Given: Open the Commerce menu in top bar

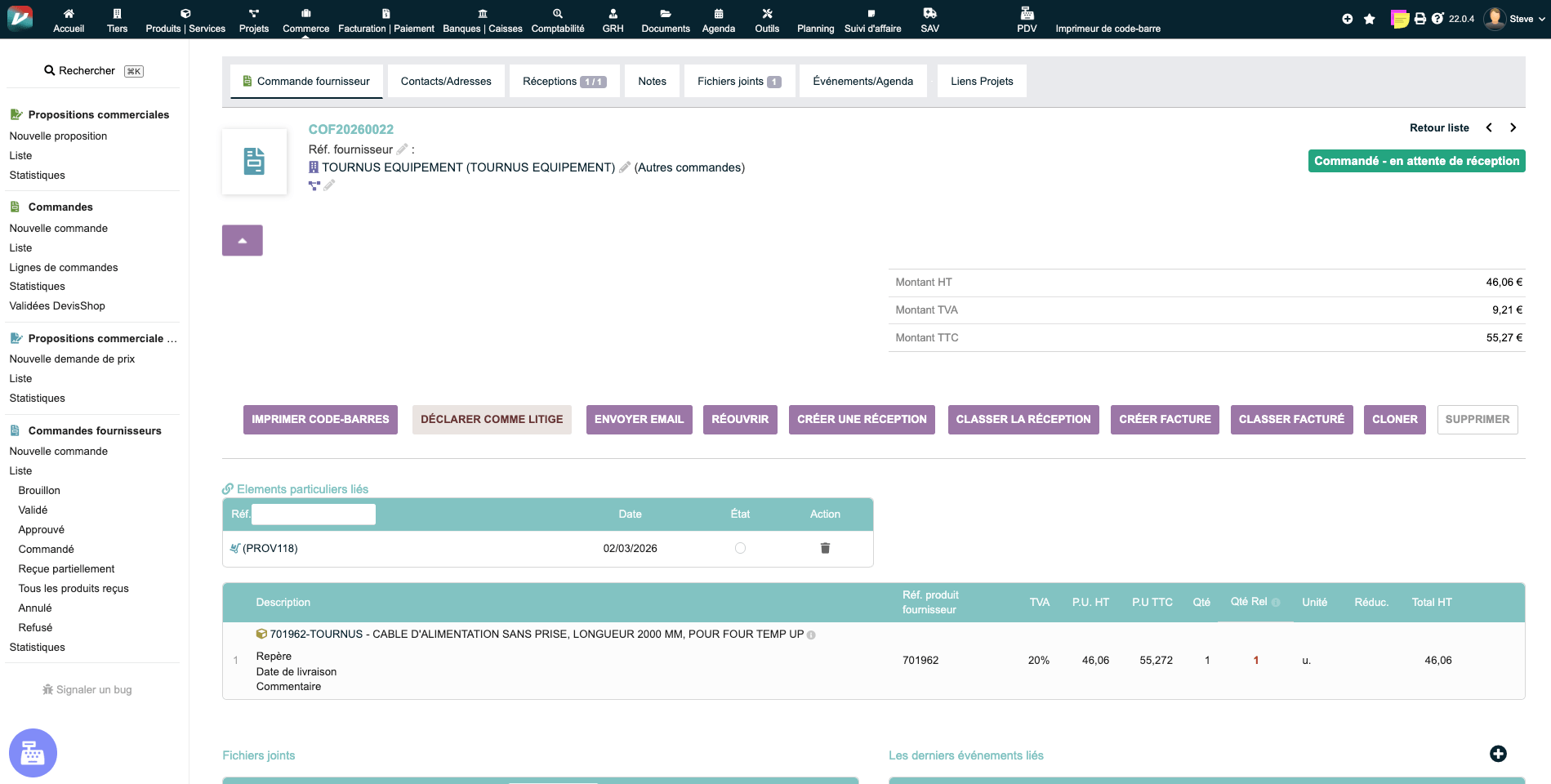Looking at the screenshot, I should point(305,20).
